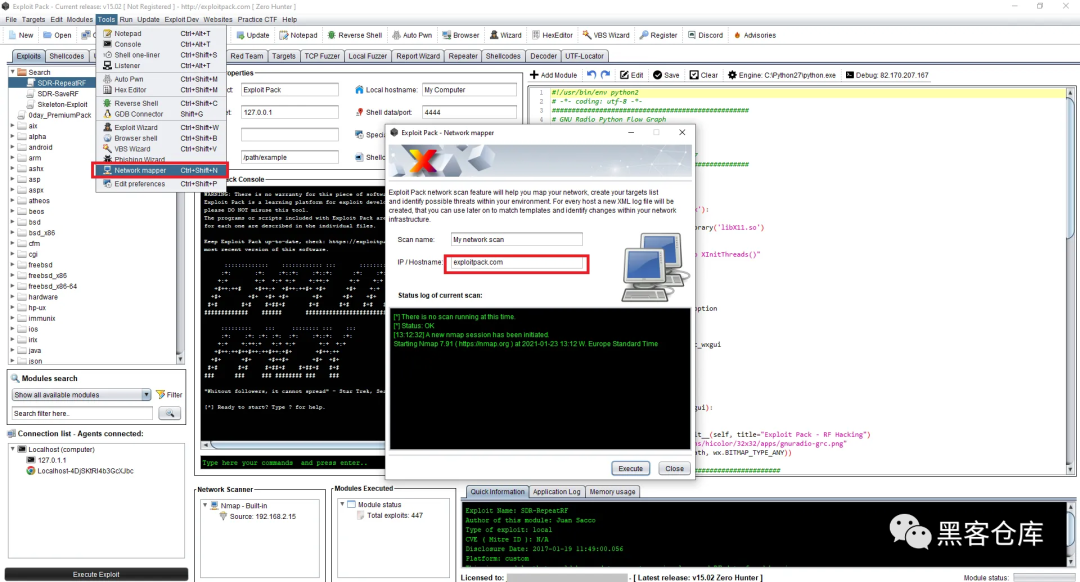Click the console command input line
Viewport: 1080px width, 582px height.
(293, 463)
